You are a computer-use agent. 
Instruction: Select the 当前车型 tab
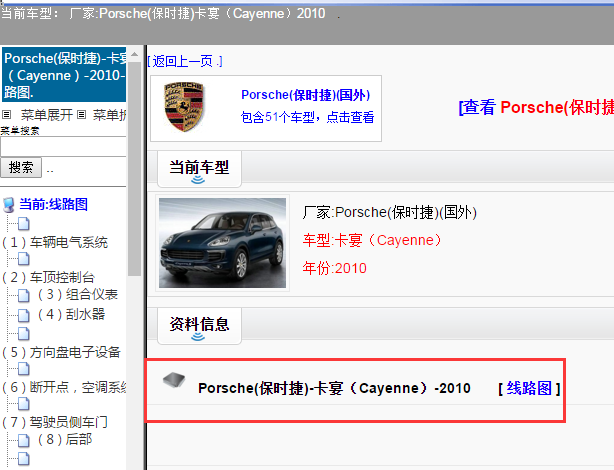click(199, 169)
